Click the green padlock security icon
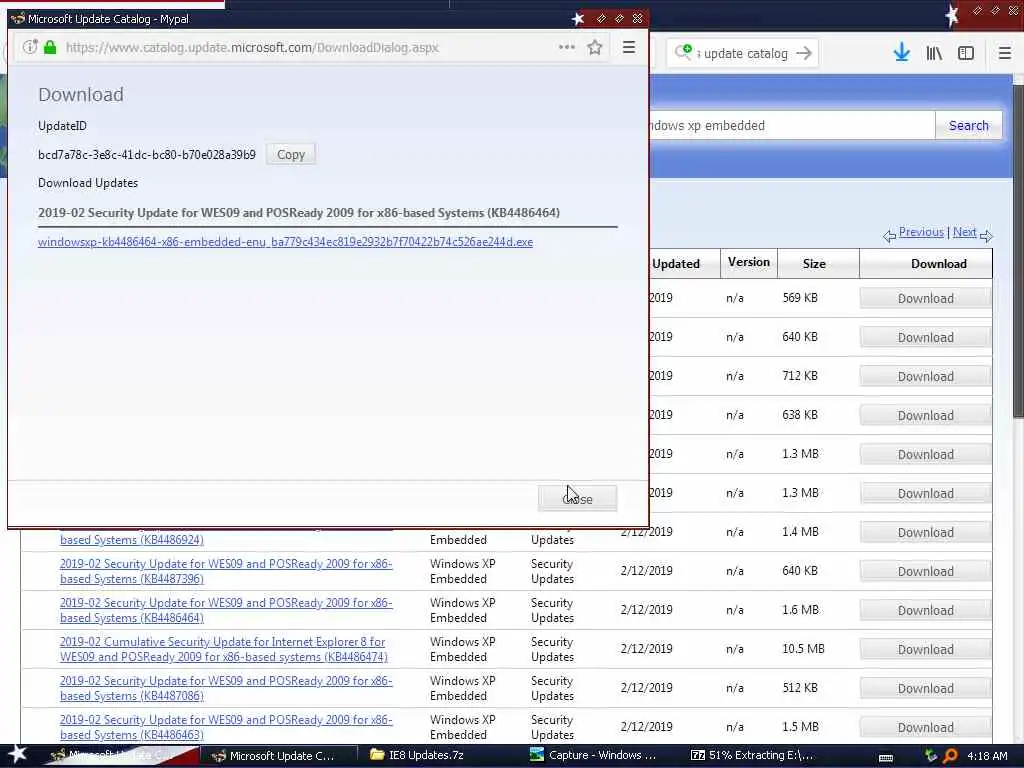Viewport: 1024px width, 768px height. [x=50, y=47]
